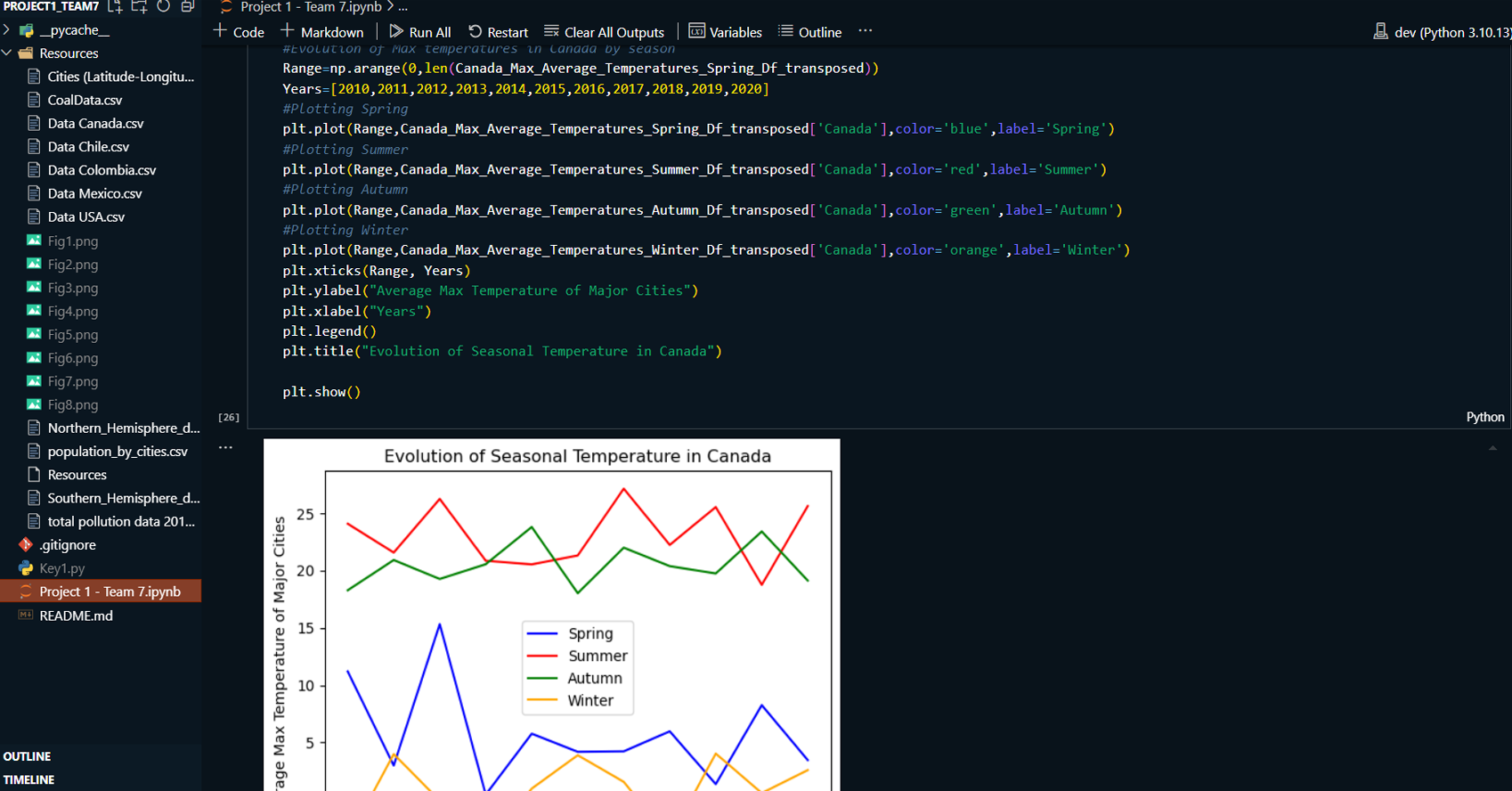The image size is (1512, 791).
Task: Change cell language mode from Python
Action: pos(1484,417)
